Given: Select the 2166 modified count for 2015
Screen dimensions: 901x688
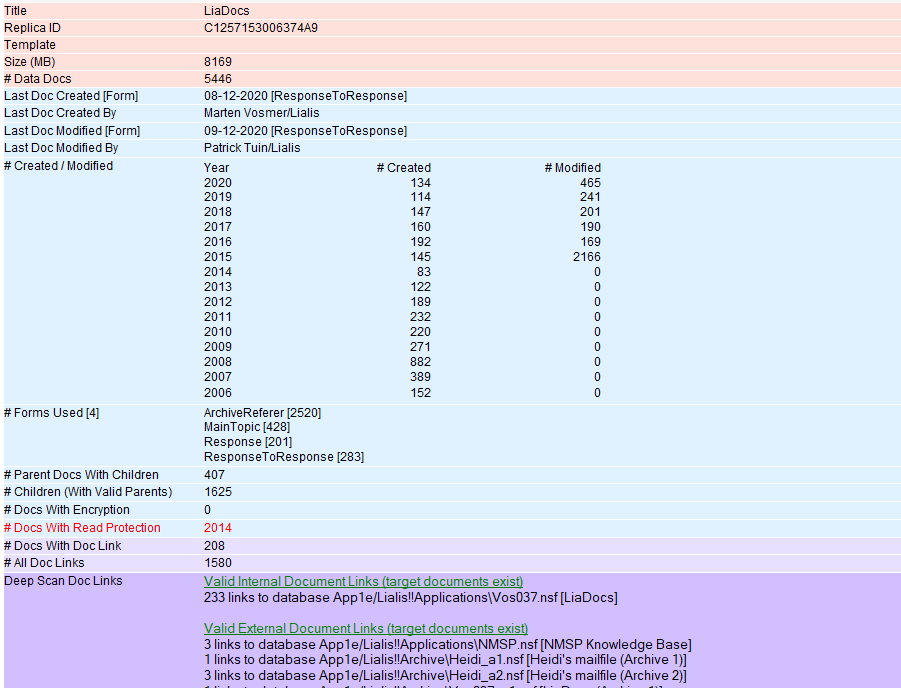Looking at the screenshot, I should point(585,256).
